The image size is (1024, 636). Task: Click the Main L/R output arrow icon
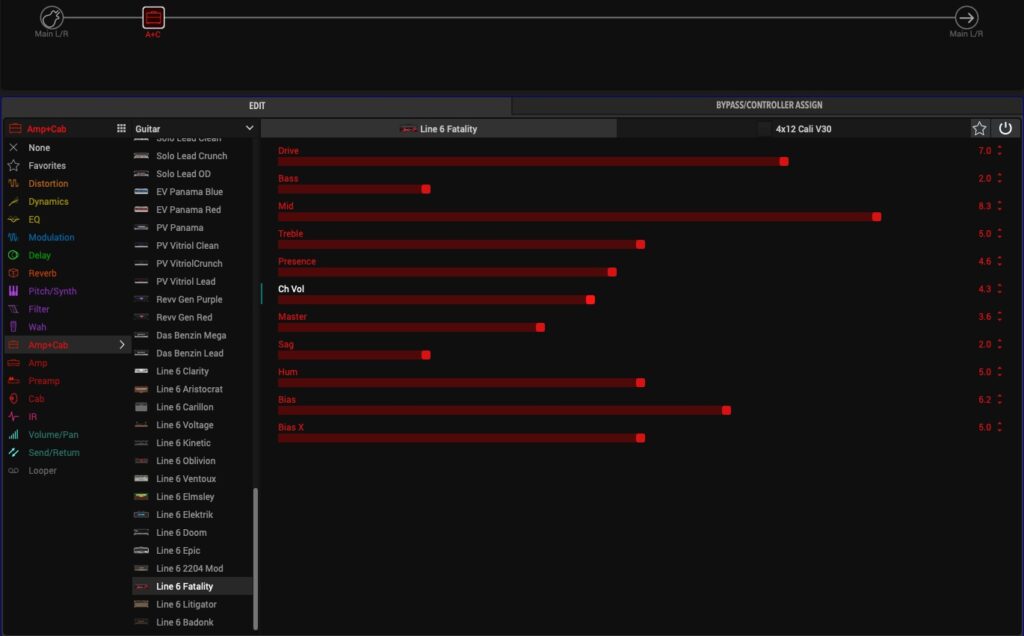tap(966, 17)
